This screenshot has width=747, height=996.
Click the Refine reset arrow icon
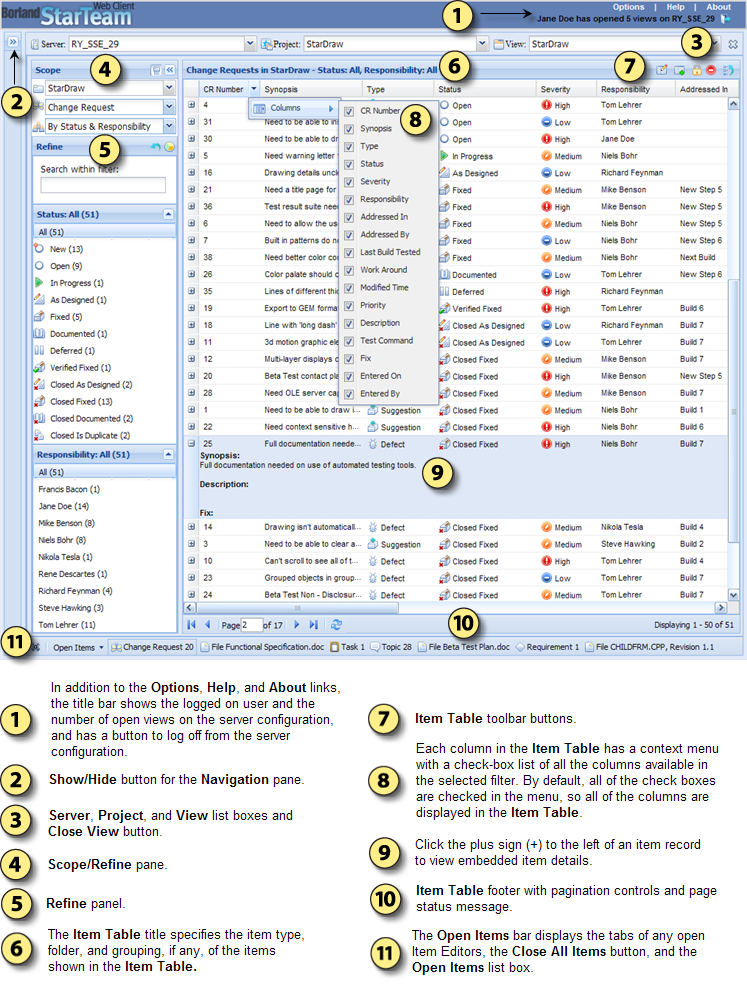[x=156, y=147]
